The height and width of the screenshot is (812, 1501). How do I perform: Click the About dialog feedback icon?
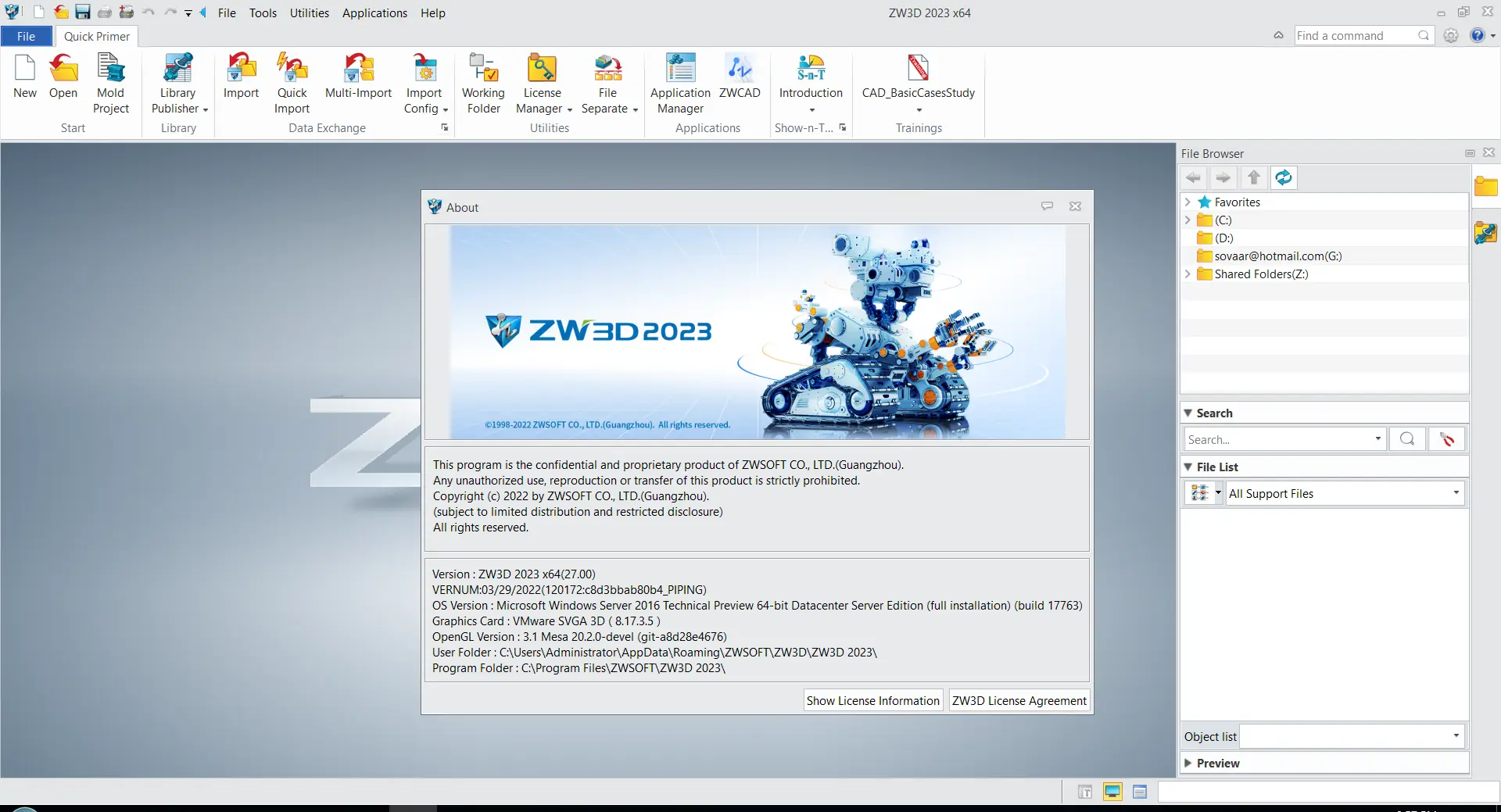tap(1048, 206)
